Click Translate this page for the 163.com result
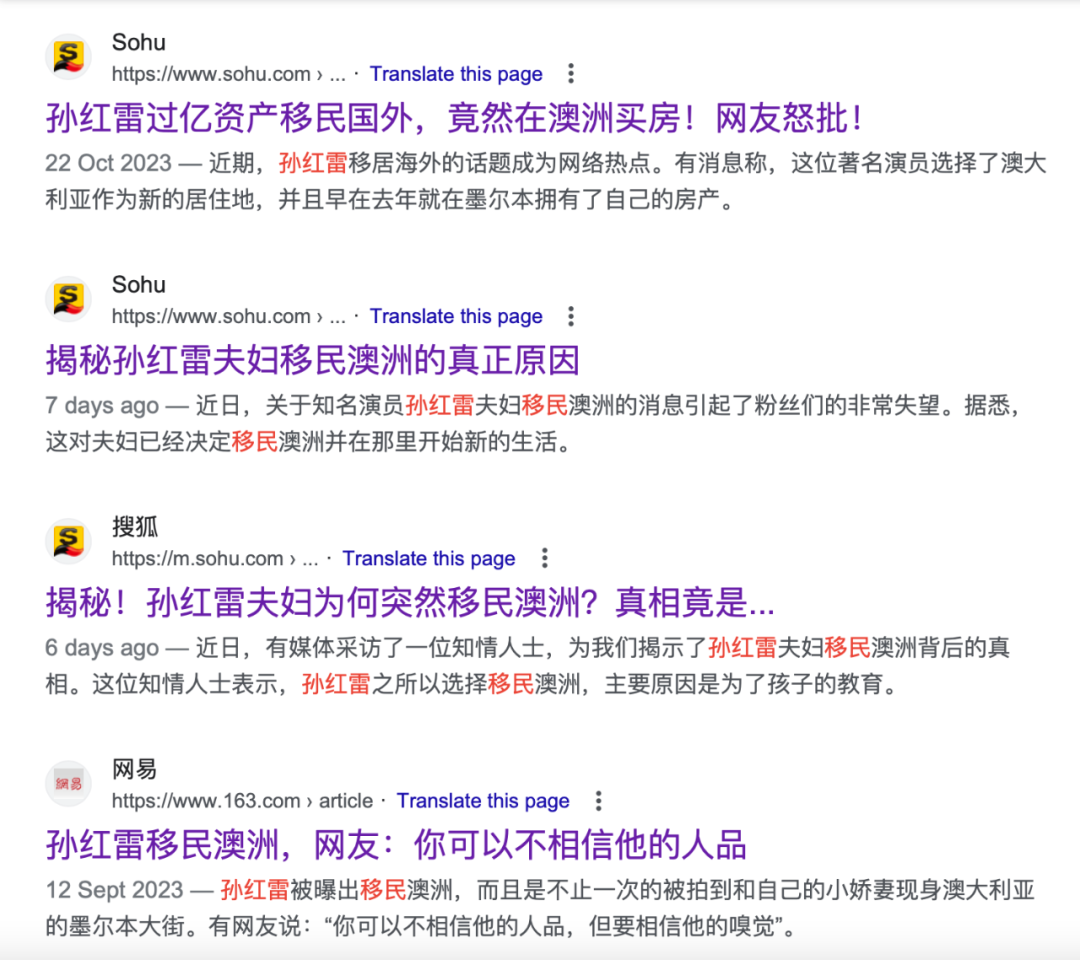This screenshot has height=960, width=1080. tap(483, 800)
